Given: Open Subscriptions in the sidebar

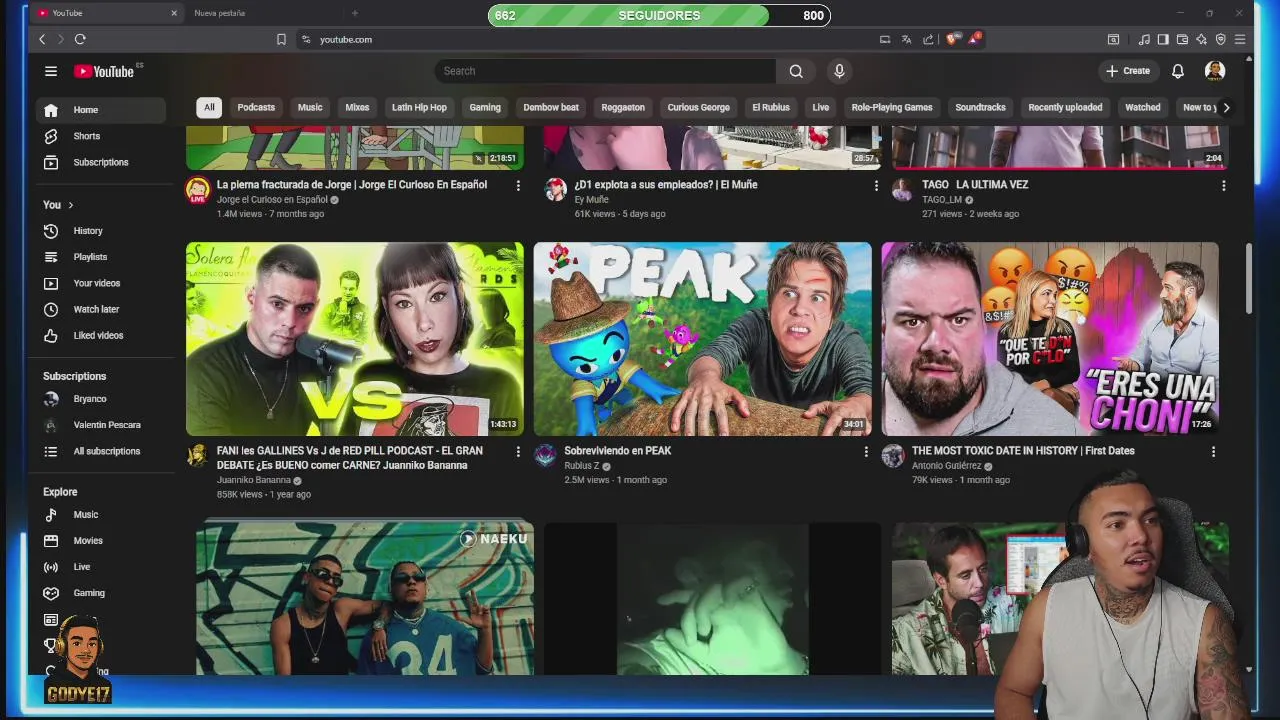Looking at the screenshot, I should (101, 162).
